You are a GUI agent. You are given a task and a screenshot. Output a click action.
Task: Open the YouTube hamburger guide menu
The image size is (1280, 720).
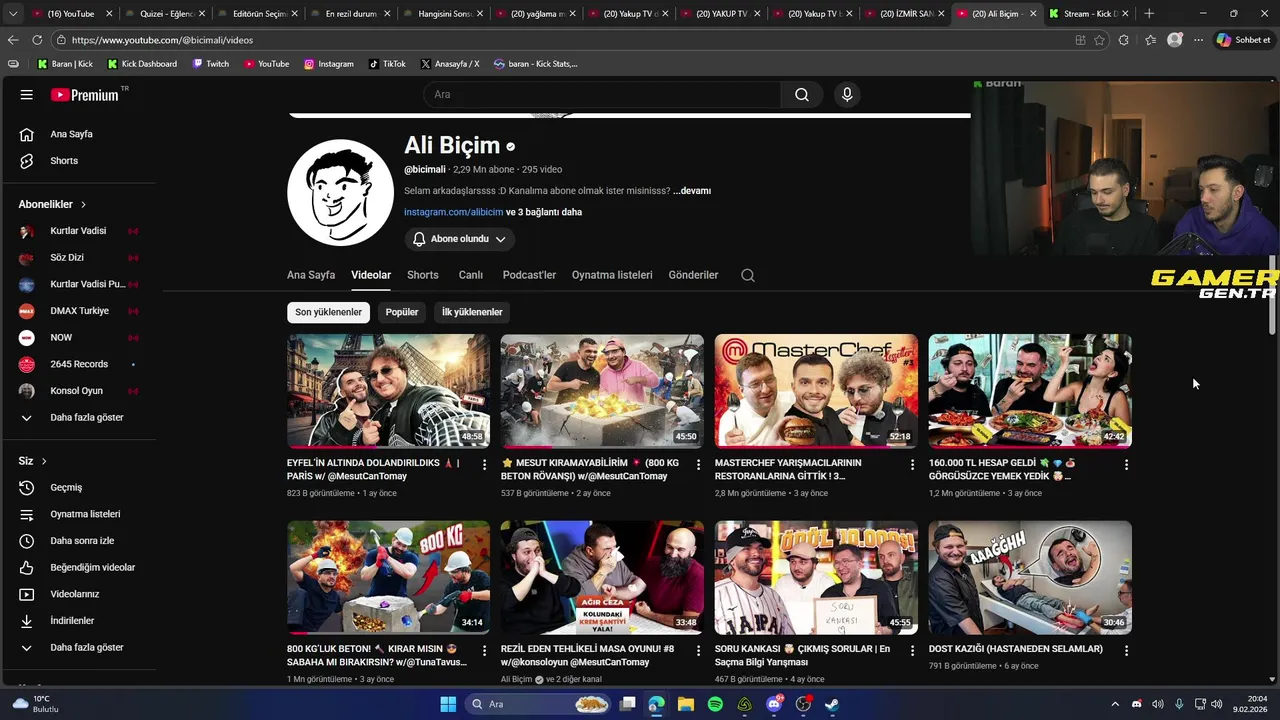pyautogui.click(x=27, y=95)
